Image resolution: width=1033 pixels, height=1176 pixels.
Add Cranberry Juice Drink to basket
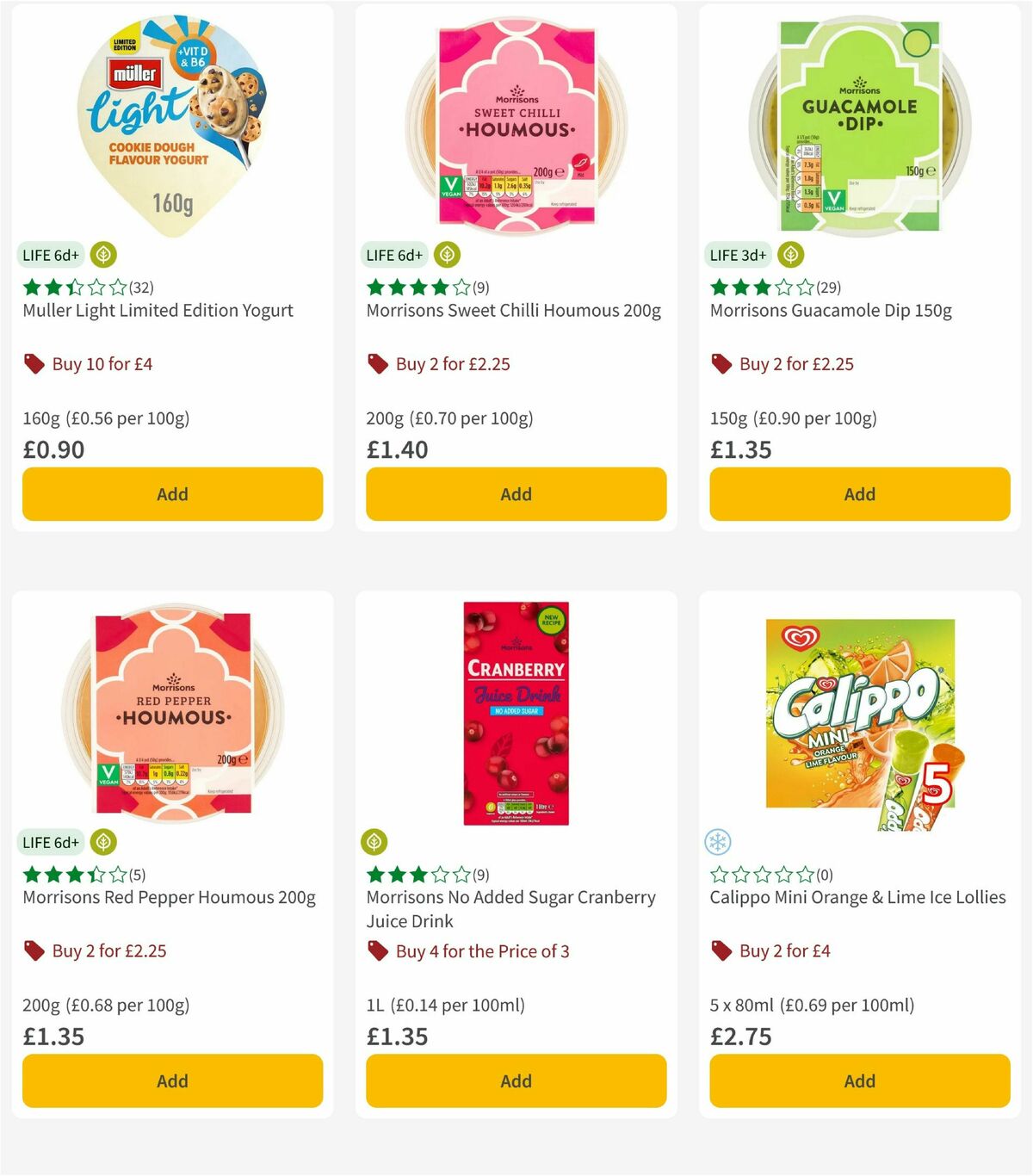tap(515, 1080)
